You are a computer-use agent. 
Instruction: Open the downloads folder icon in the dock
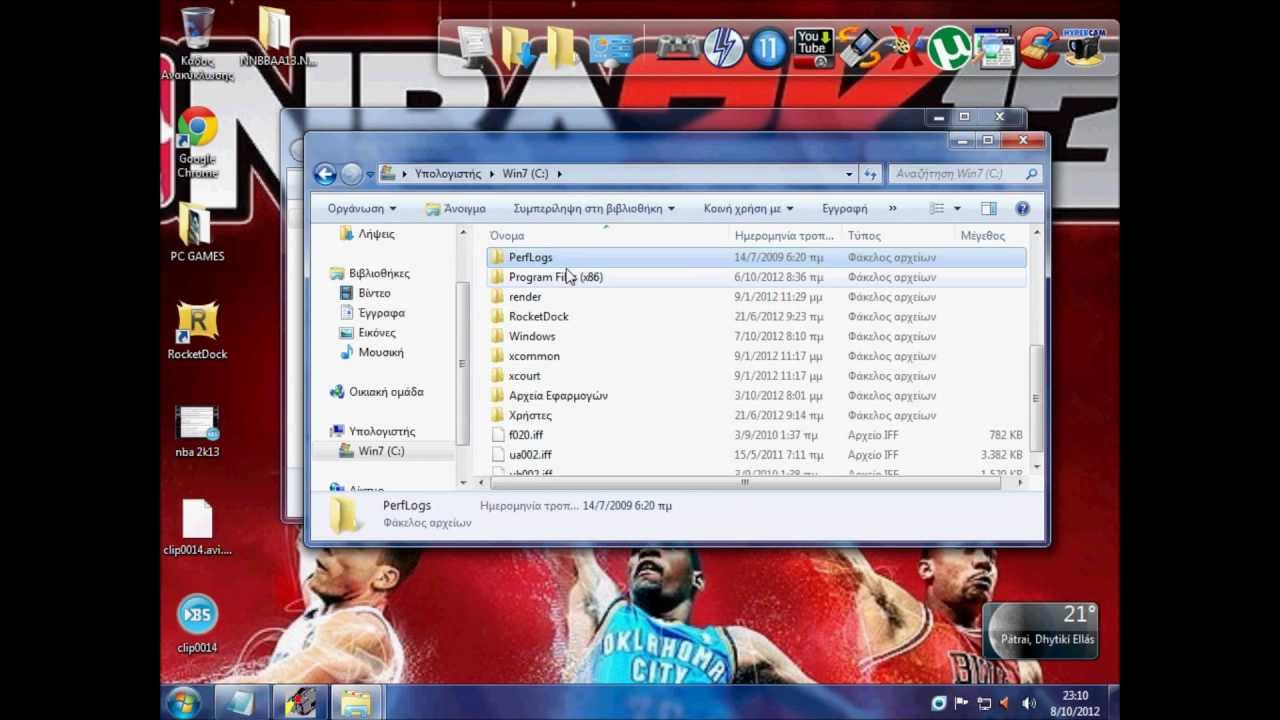coord(520,48)
